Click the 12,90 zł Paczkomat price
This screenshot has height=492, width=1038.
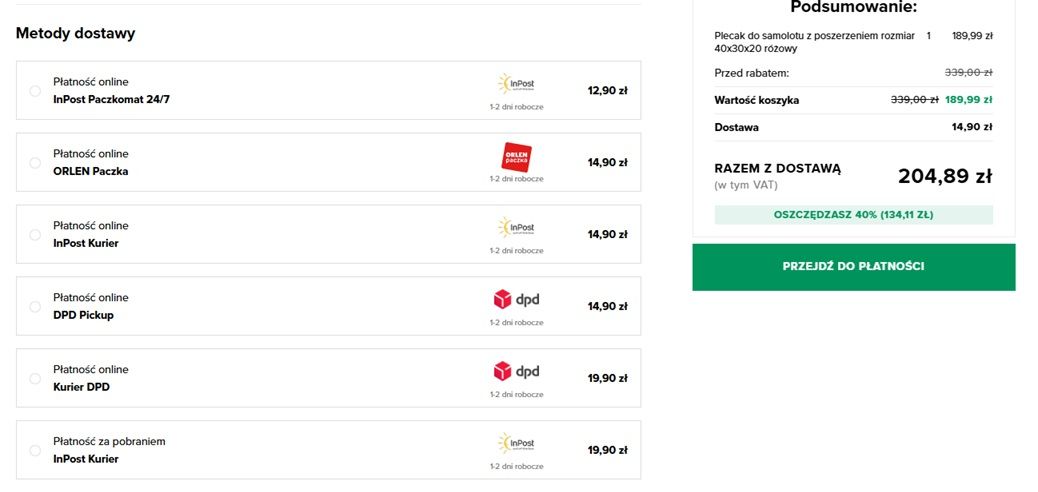[607, 91]
